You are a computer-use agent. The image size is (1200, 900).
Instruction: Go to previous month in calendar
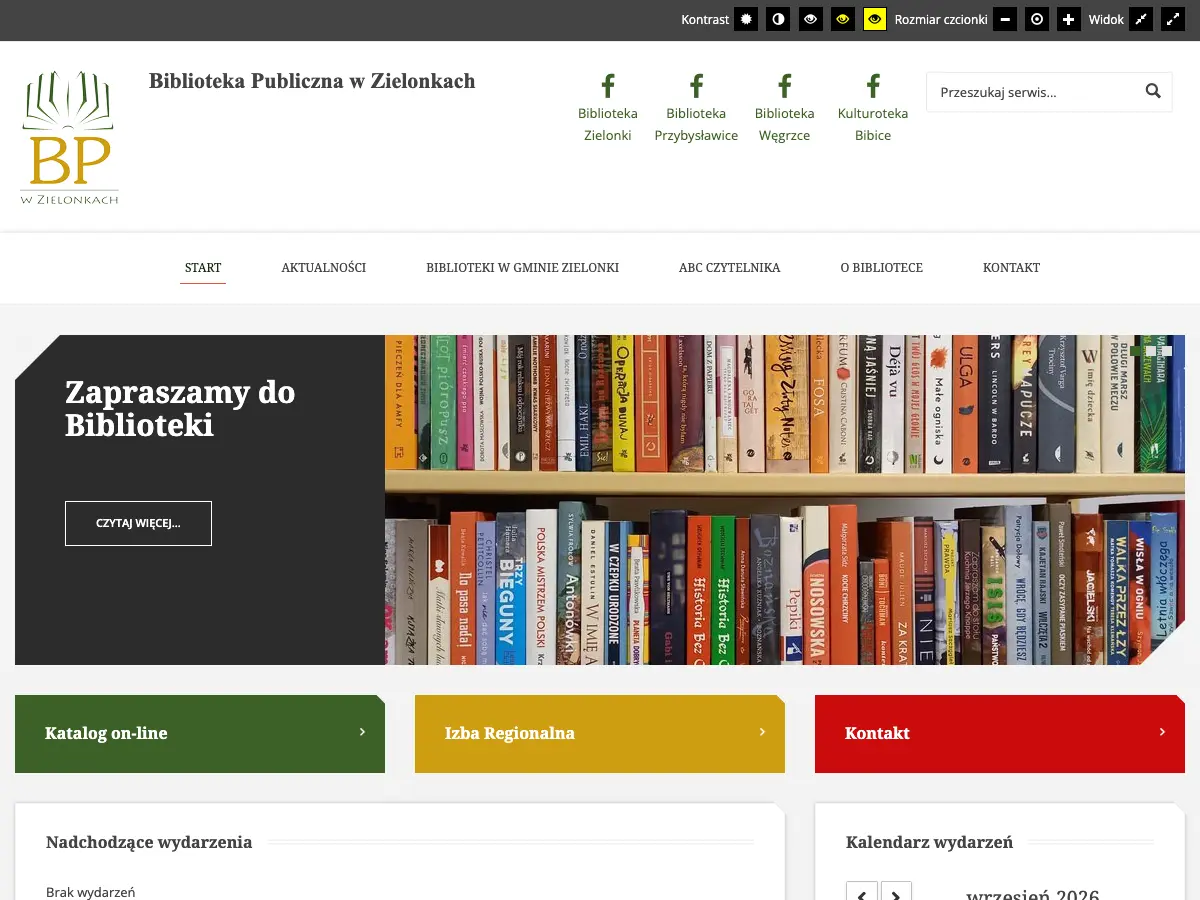point(862,894)
